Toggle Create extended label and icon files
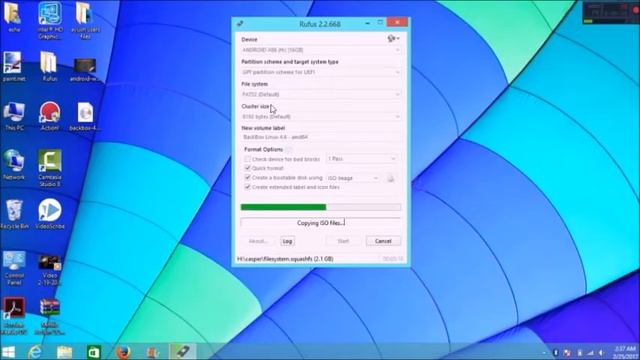 tap(247, 187)
